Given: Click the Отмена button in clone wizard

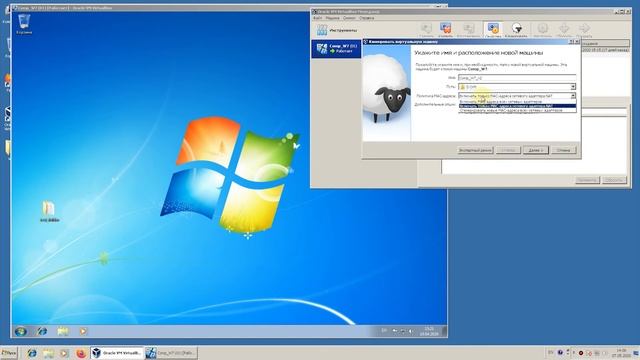Looking at the screenshot, I should 563,150.
